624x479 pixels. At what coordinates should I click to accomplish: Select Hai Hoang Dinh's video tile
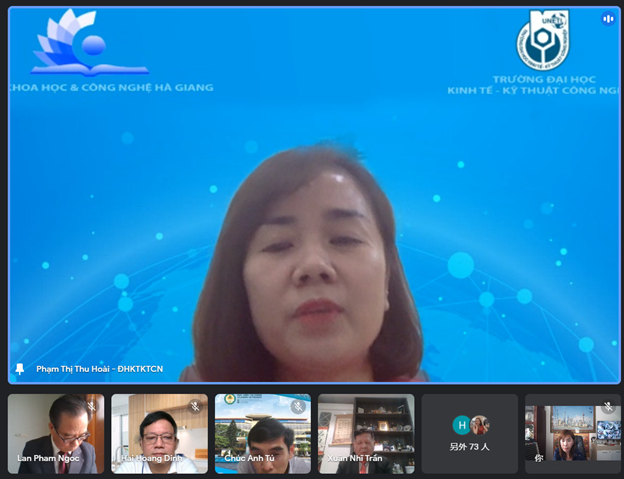[x=160, y=434]
